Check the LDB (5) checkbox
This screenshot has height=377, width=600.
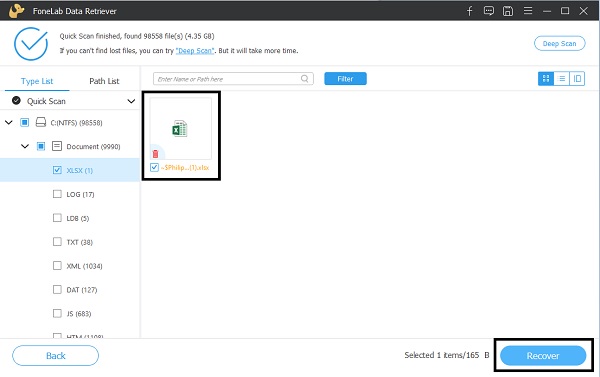[x=57, y=218]
